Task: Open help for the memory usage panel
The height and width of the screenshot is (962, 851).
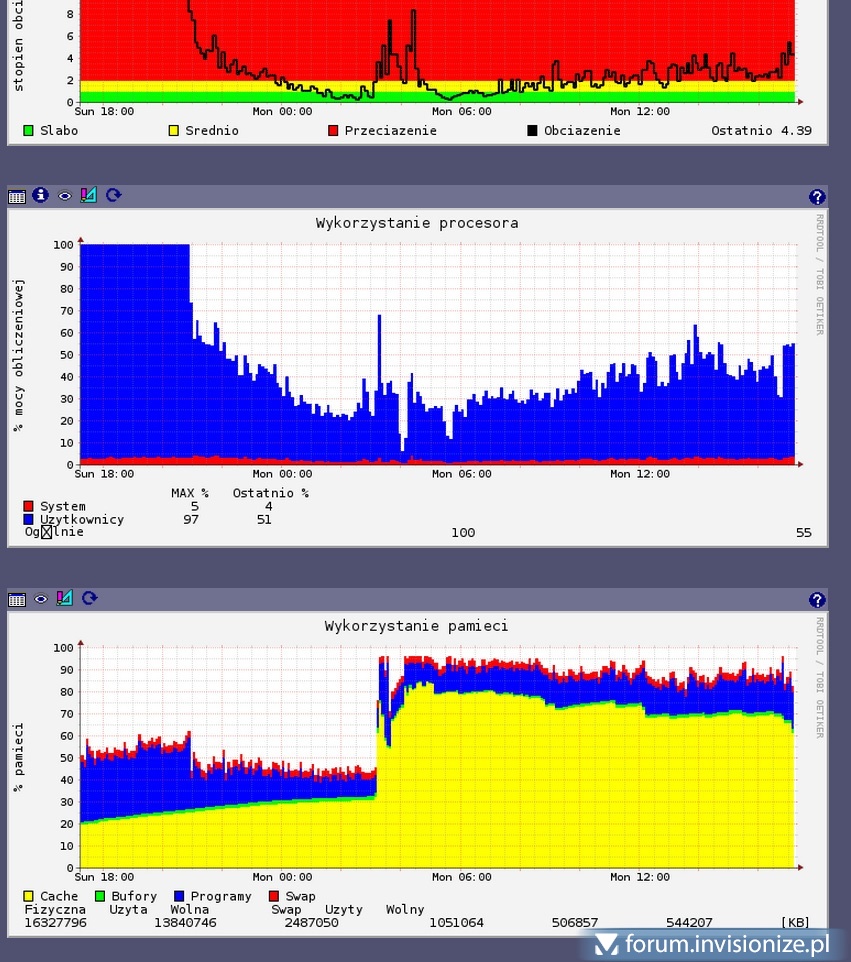Action: (817, 600)
